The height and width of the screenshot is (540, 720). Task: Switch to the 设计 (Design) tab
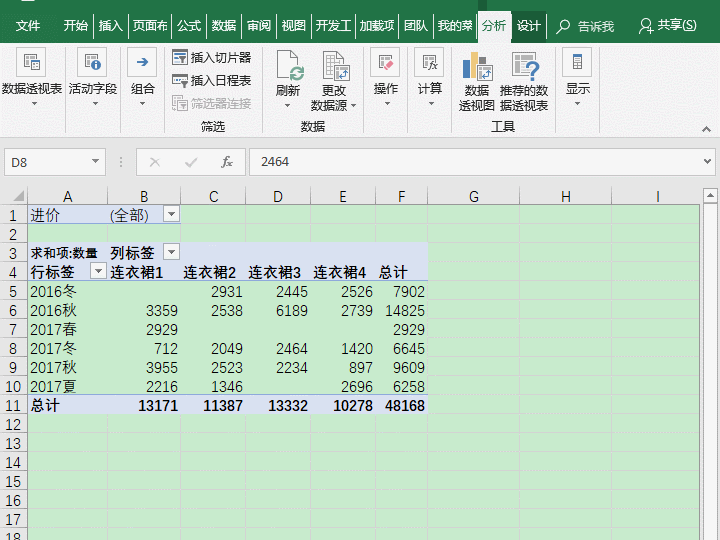click(528, 26)
